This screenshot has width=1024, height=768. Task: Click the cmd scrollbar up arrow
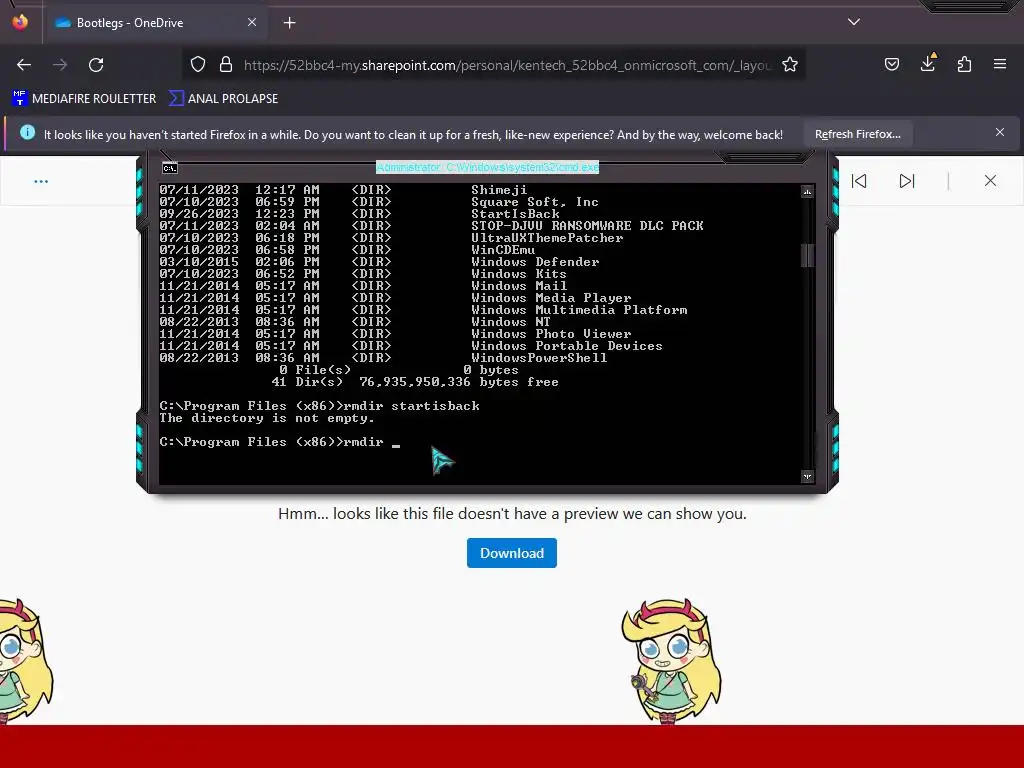coord(807,192)
